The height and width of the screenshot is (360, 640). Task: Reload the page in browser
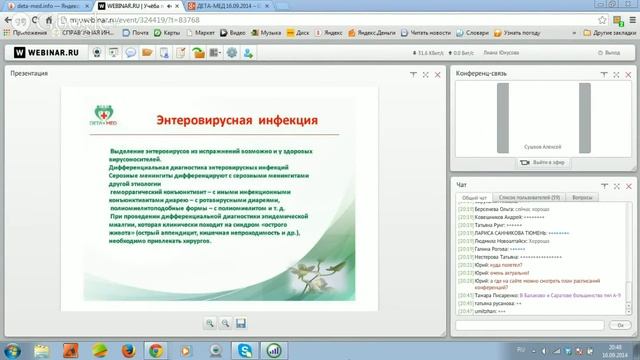[x=35, y=20]
